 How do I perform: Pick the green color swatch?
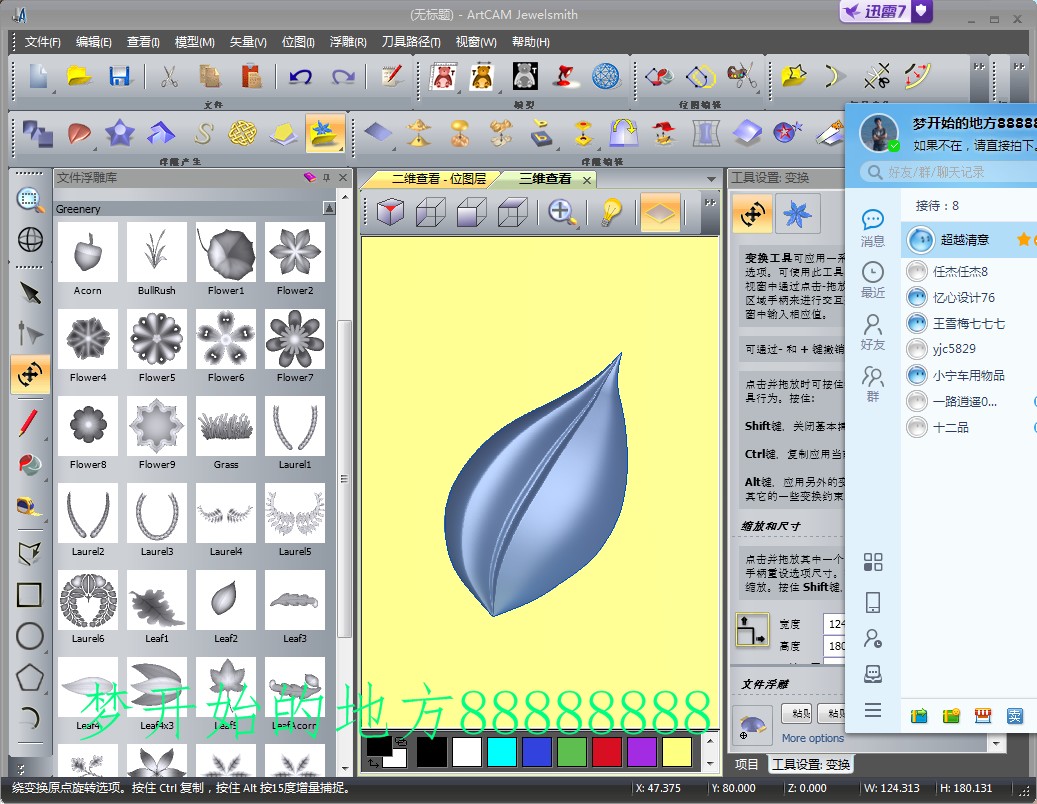pos(571,752)
